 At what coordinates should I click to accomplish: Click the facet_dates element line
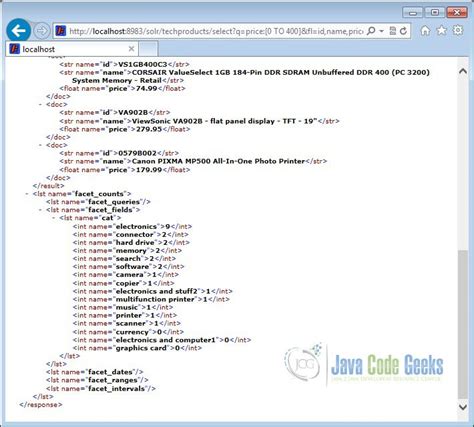(95, 372)
